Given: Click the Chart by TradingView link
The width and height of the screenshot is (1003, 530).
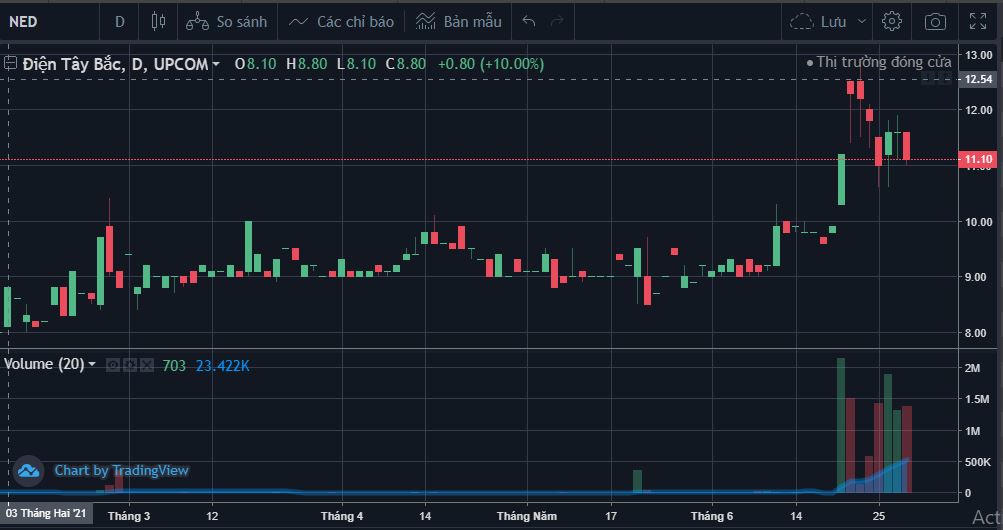Looking at the screenshot, I should [121, 470].
